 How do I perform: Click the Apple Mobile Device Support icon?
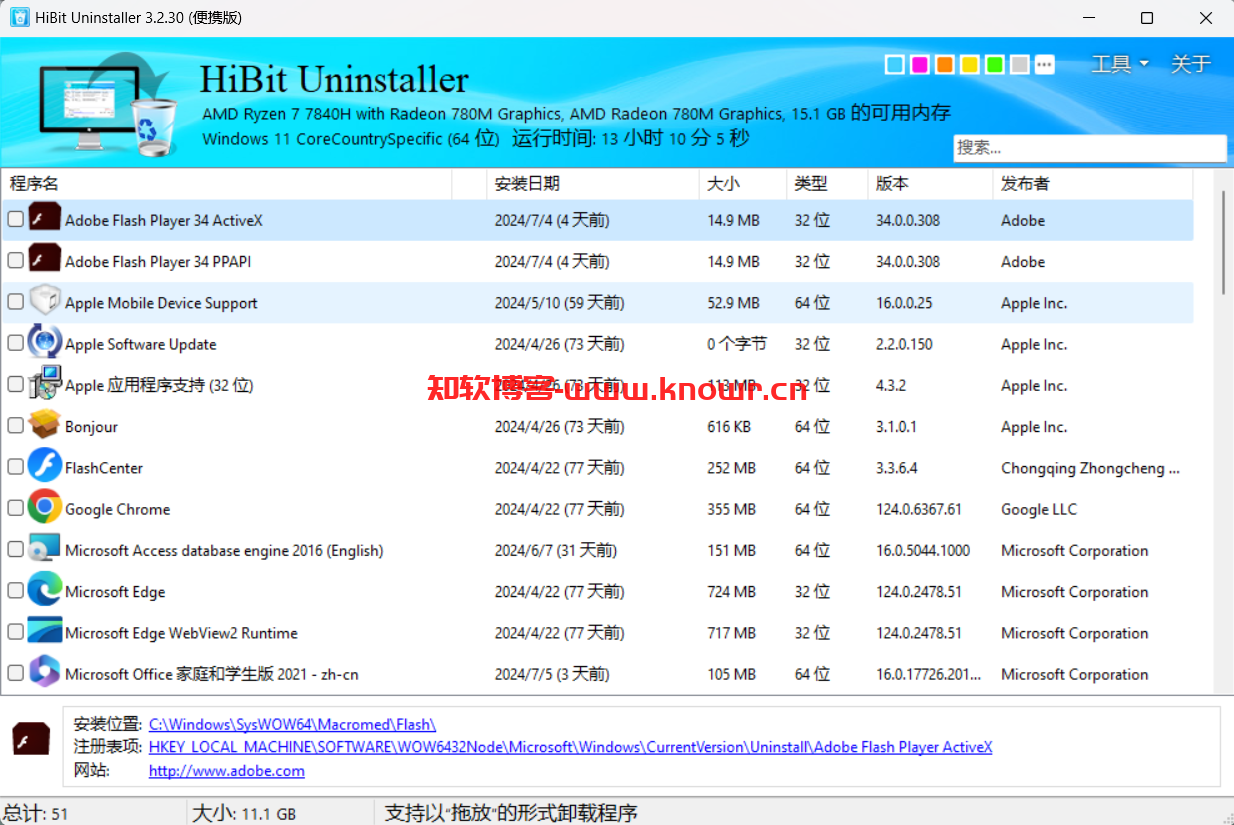pyautogui.click(x=45, y=301)
